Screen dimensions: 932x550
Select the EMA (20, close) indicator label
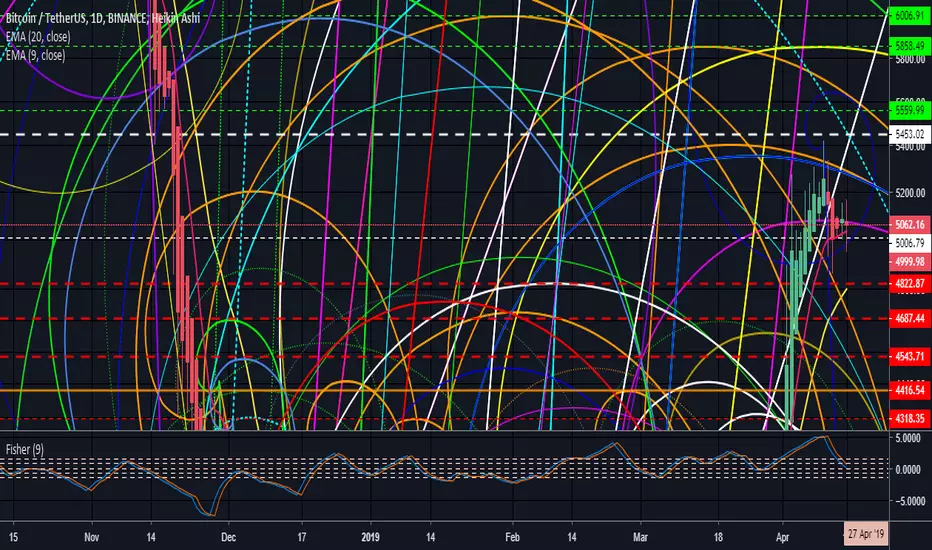coord(38,37)
